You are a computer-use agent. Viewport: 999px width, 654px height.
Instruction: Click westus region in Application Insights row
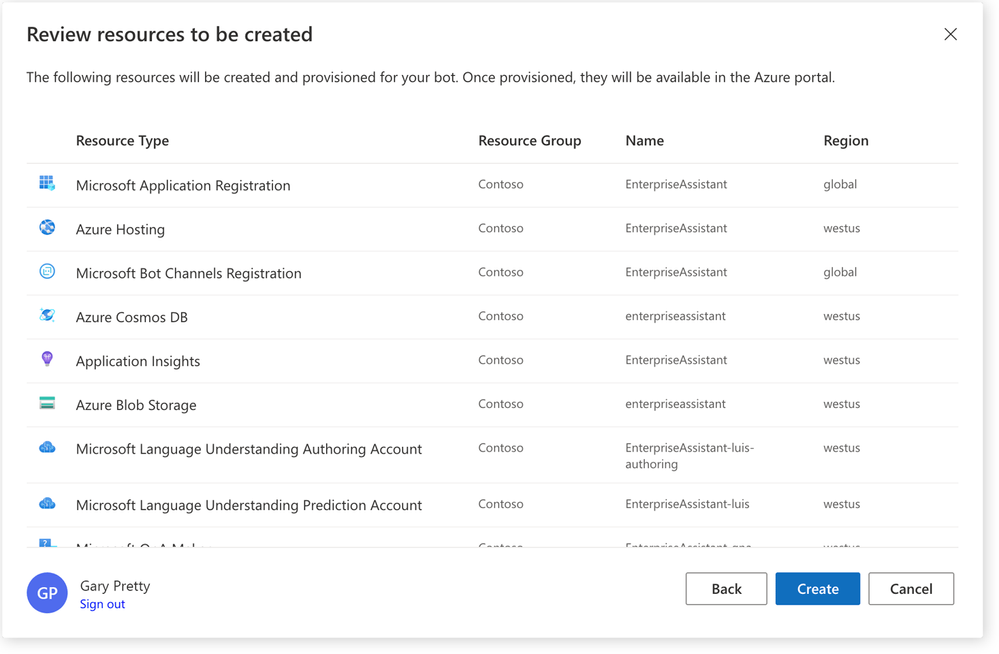tap(841, 360)
